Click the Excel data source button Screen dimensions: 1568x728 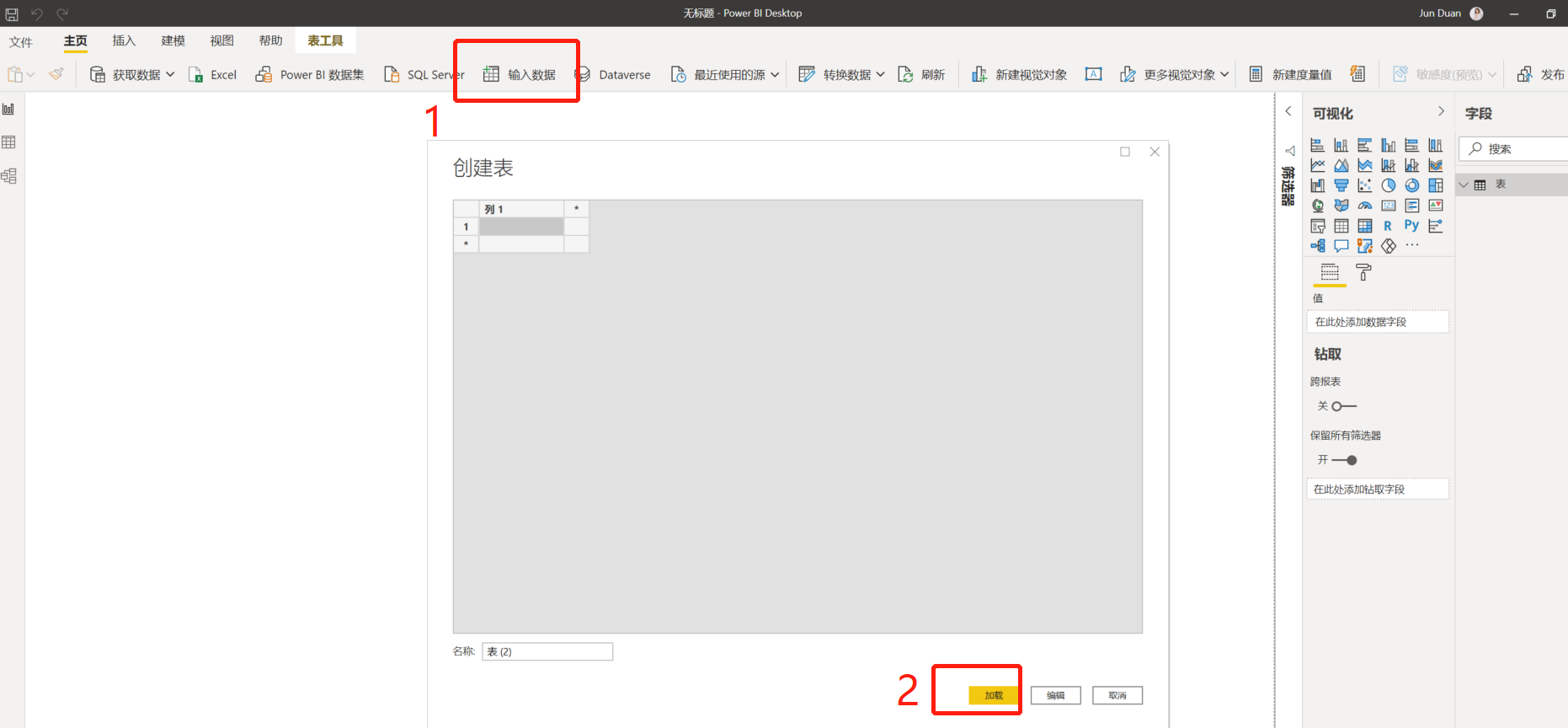(x=212, y=74)
